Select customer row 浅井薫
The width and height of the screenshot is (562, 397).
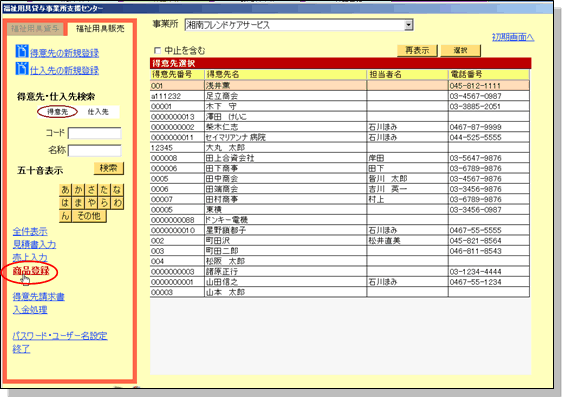point(339,86)
